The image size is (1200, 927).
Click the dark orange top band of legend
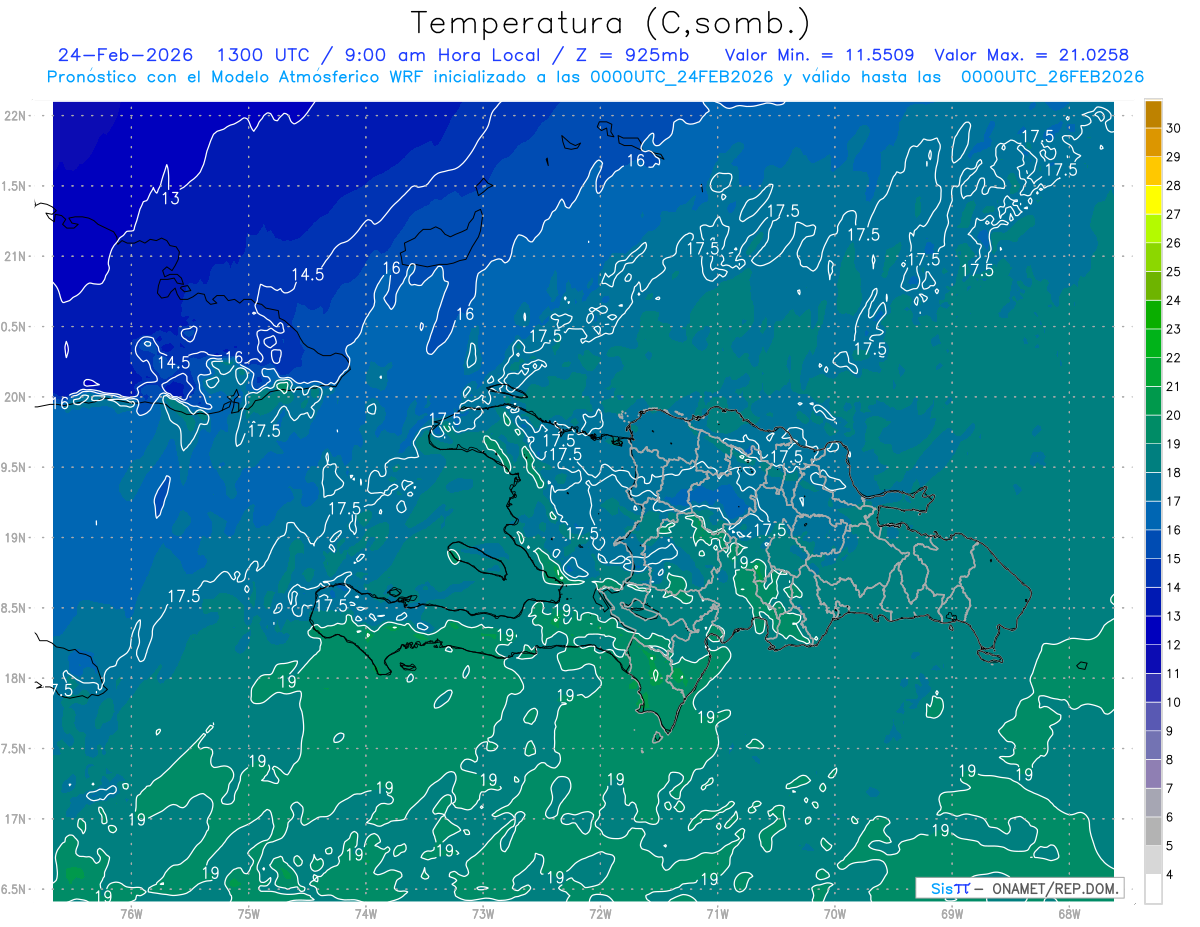pos(1153,114)
